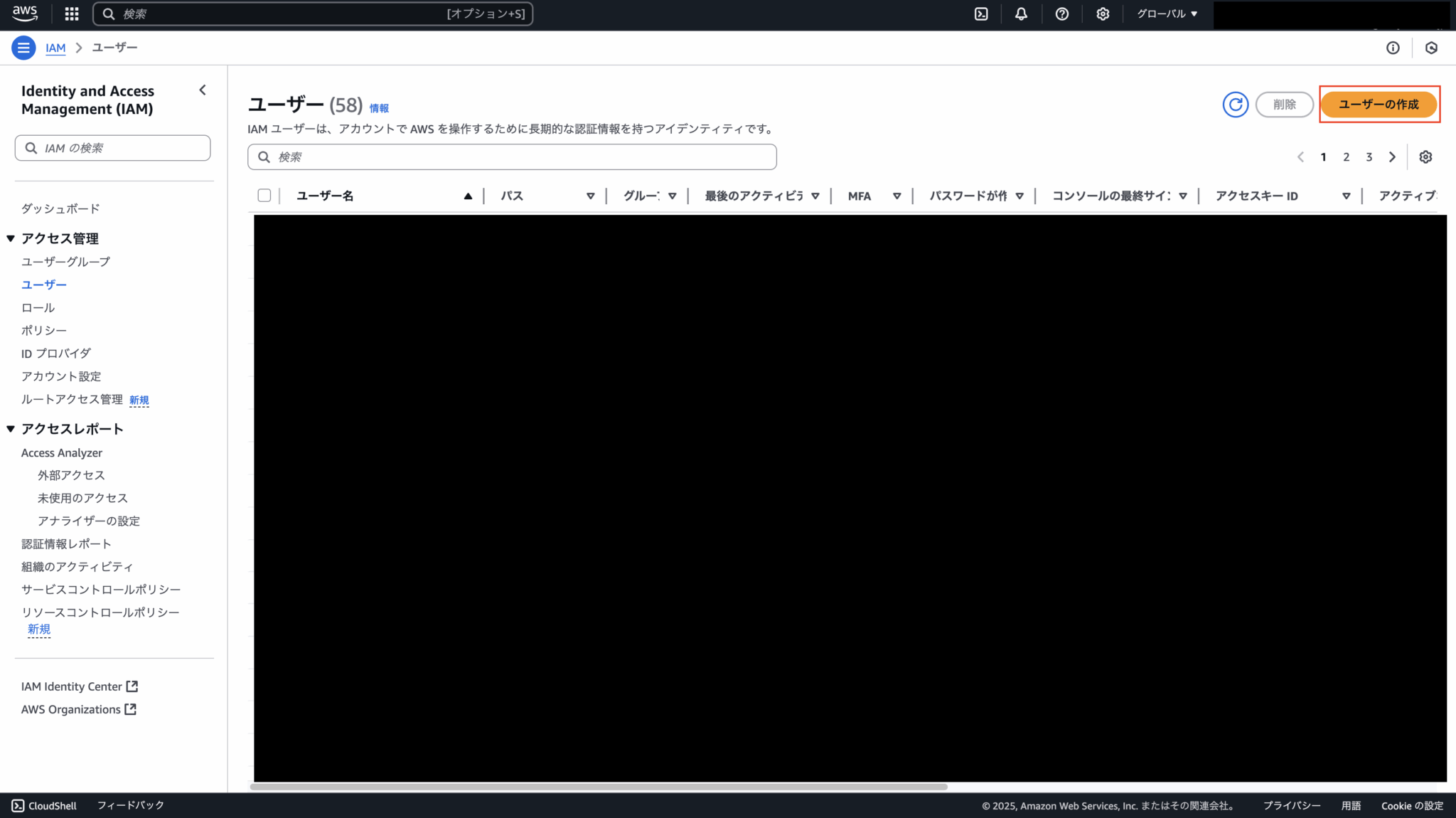Click the CloudShell icon in footer
The image size is (1456, 818).
coord(18,805)
